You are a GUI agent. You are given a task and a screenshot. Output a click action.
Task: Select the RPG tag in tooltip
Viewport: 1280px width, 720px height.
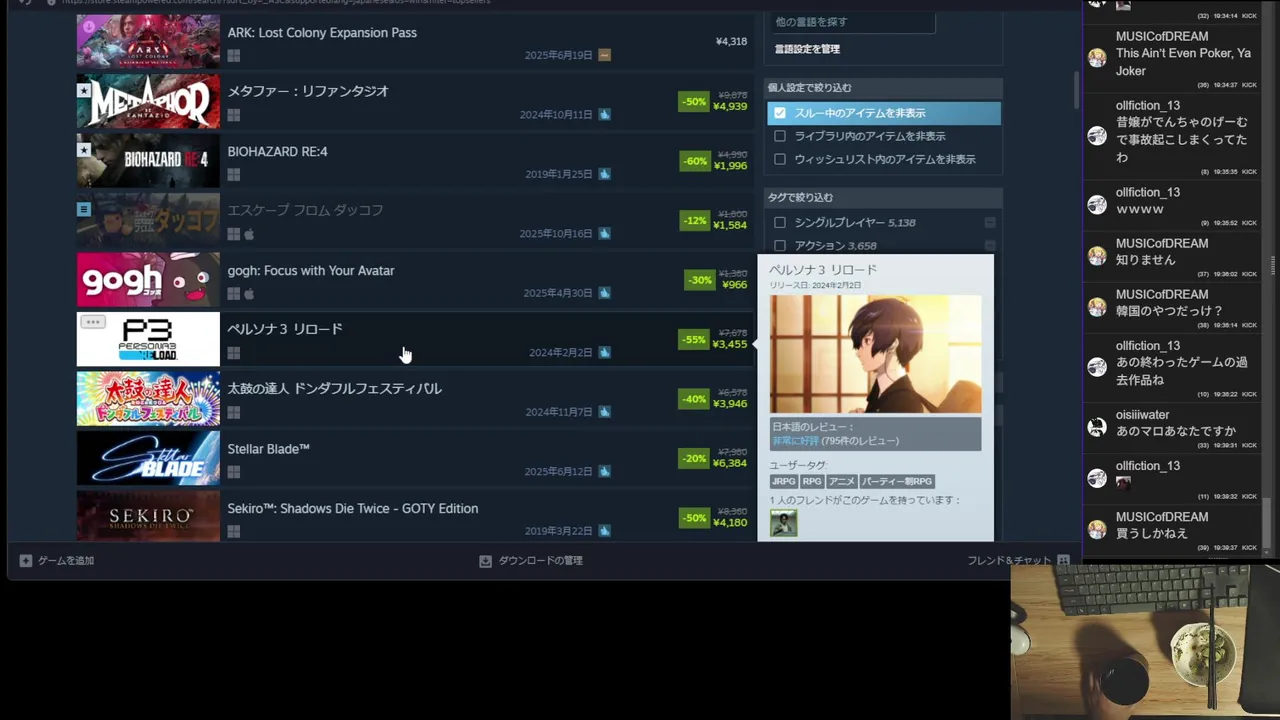pyautogui.click(x=812, y=481)
